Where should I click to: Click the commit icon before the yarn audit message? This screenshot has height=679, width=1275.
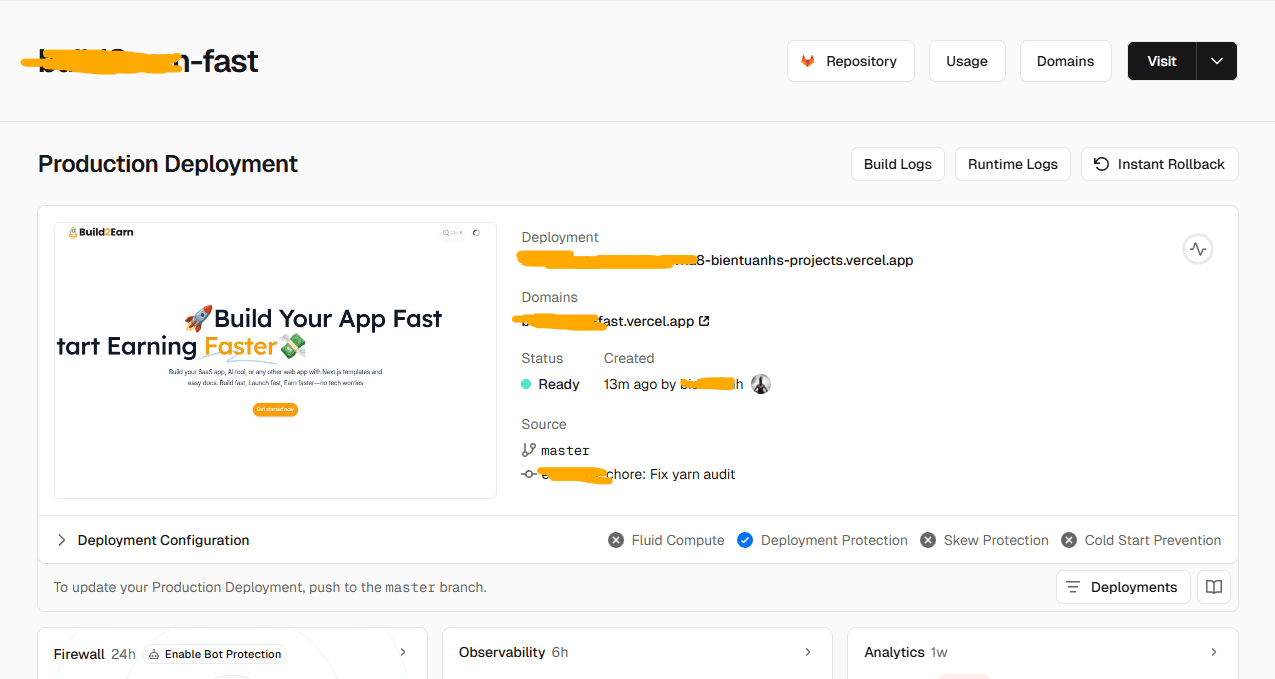528,473
